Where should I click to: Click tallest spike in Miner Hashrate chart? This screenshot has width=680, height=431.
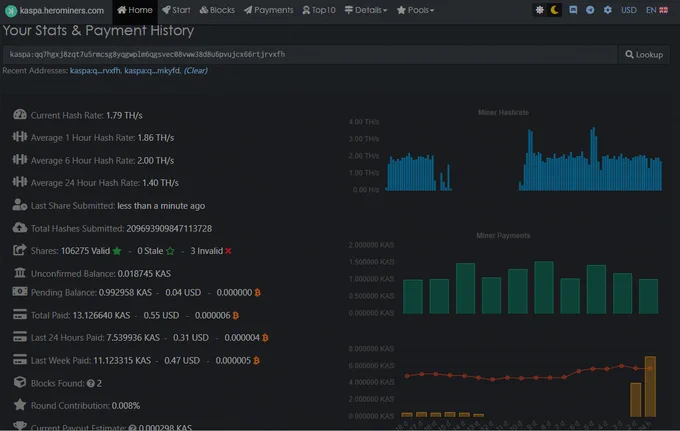[x=593, y=159]
